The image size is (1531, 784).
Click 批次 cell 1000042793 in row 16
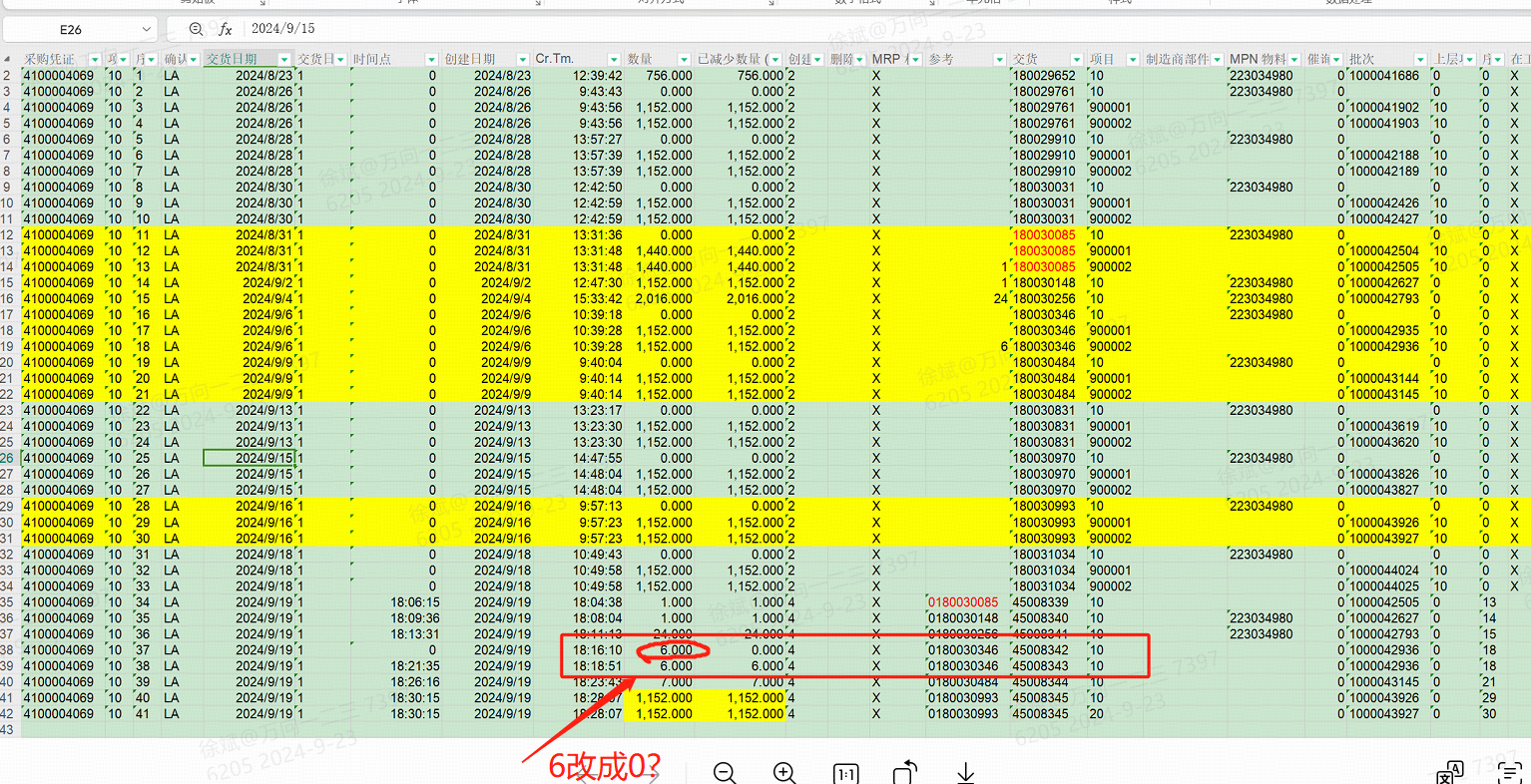click(x=1388, y=299)
